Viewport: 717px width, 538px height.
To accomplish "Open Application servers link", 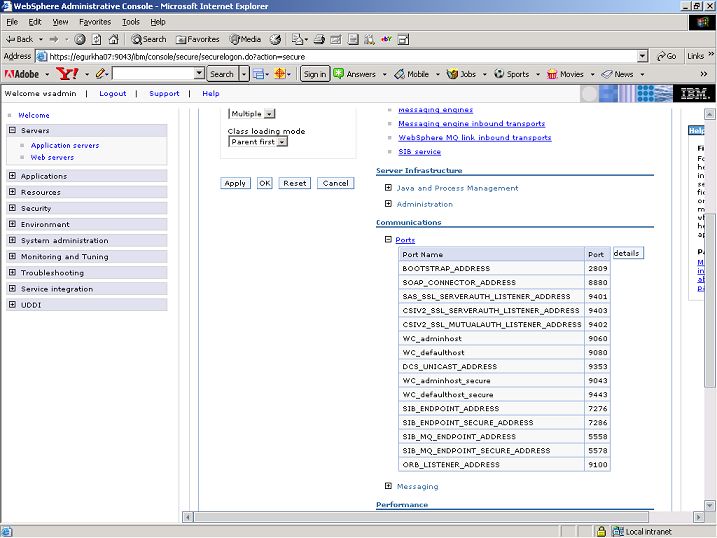I will coord(65,145).
